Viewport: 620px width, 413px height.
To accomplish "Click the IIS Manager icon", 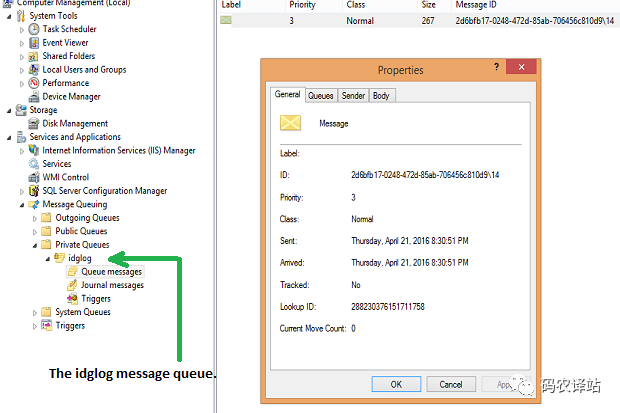I will point(34,150).
